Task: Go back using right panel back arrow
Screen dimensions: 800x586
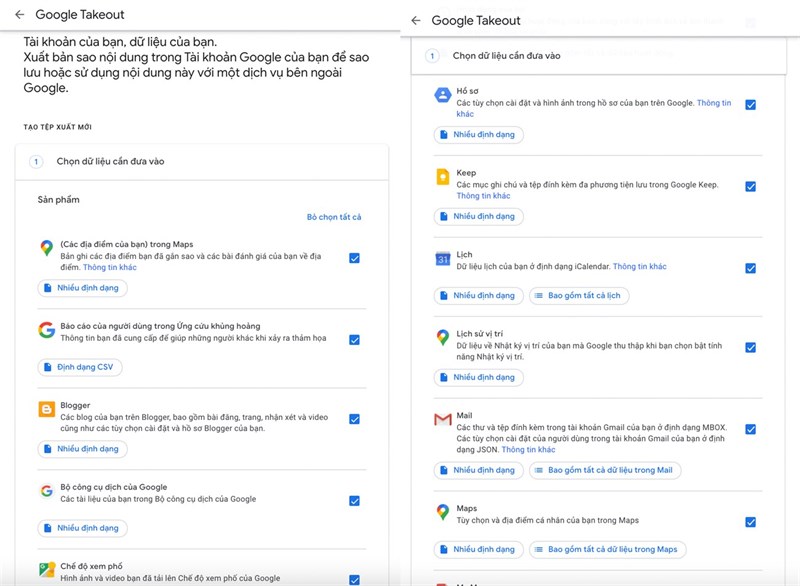Action: pyautogui.click(x=416, y=20)
